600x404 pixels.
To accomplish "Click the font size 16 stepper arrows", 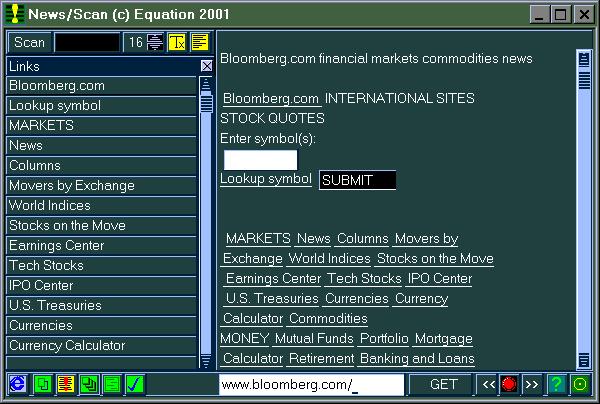I will click(155, 42).
